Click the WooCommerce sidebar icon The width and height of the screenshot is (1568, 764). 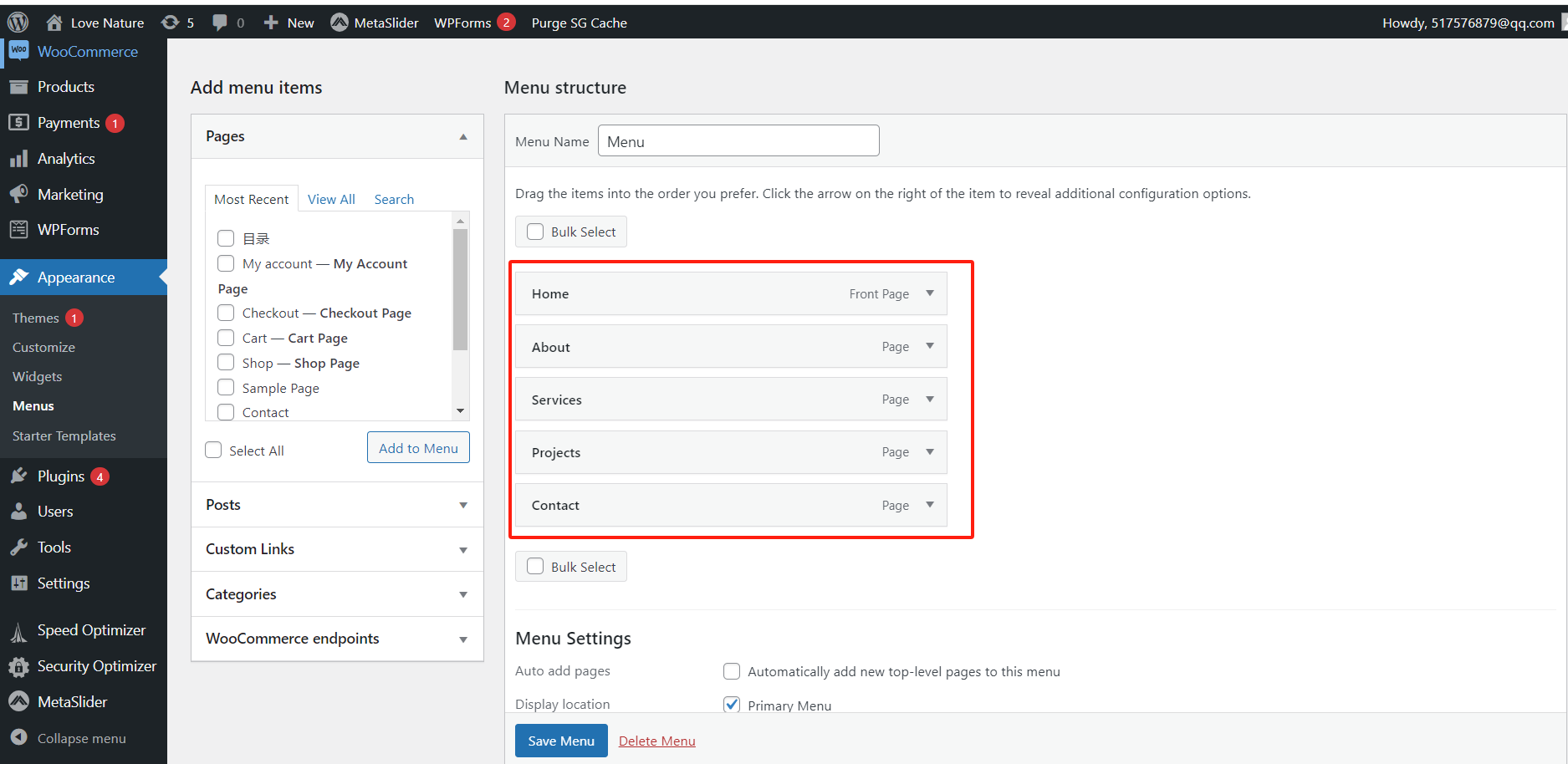coord(18,51)
